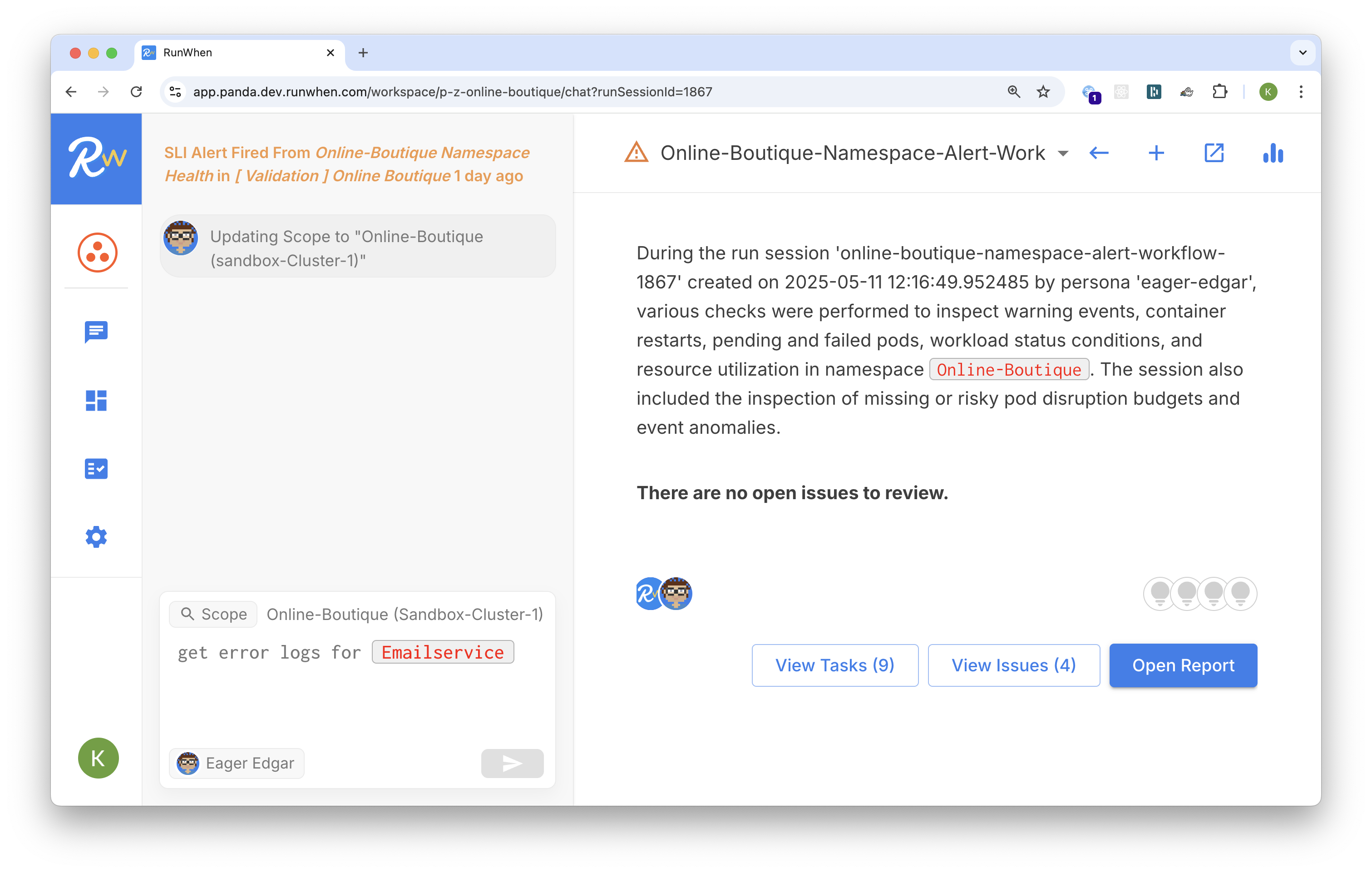Click the first lightbulb rating icon
The width and height of the screenshot is (1372, 873).
click(1160, 594)
